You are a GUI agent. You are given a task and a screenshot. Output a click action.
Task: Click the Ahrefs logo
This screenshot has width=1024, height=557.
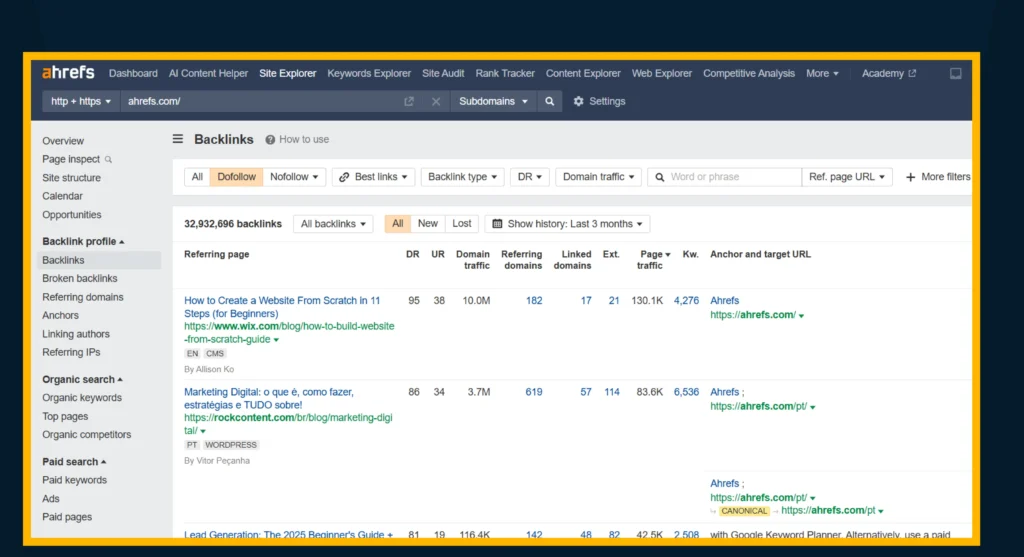[x=68, y=73]
